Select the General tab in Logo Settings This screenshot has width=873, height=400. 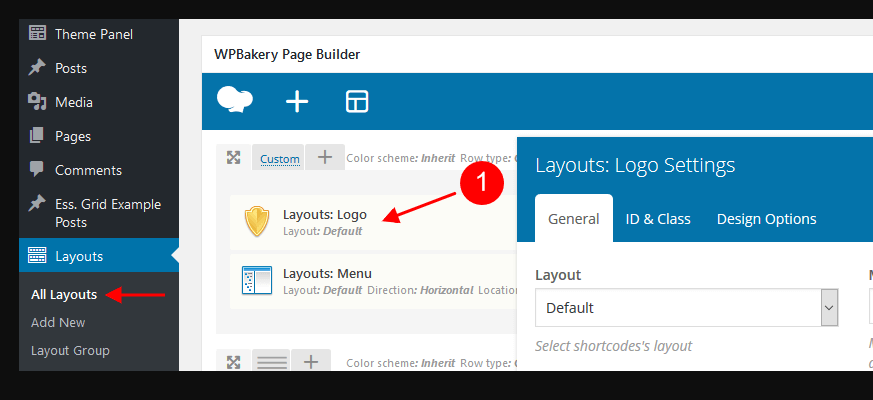[574, 219]
